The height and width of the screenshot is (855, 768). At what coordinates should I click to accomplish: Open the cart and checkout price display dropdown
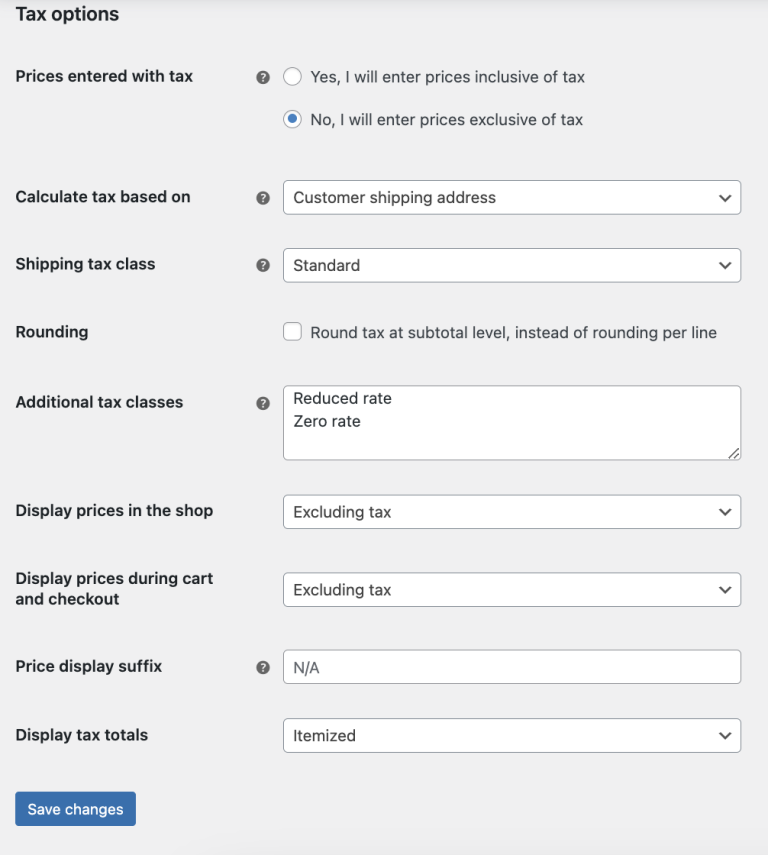(512, 589)
